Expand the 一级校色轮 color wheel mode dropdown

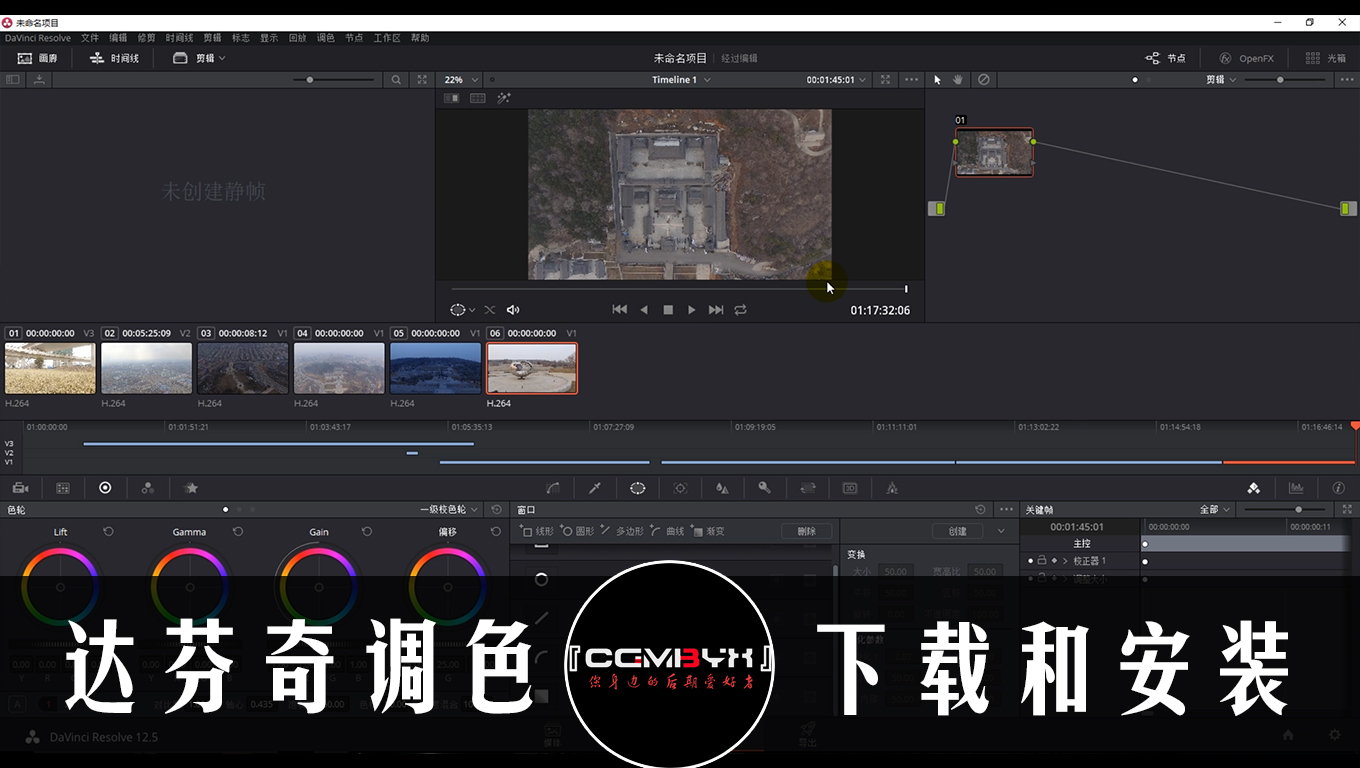(449, 510)
